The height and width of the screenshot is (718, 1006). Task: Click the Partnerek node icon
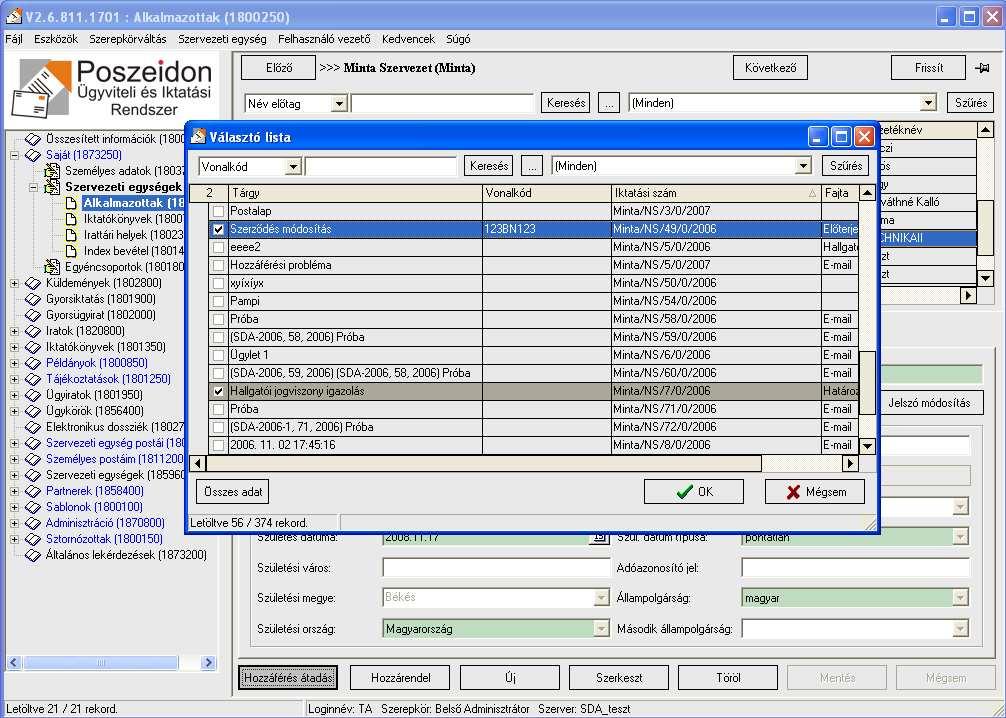tap(33, 491)
